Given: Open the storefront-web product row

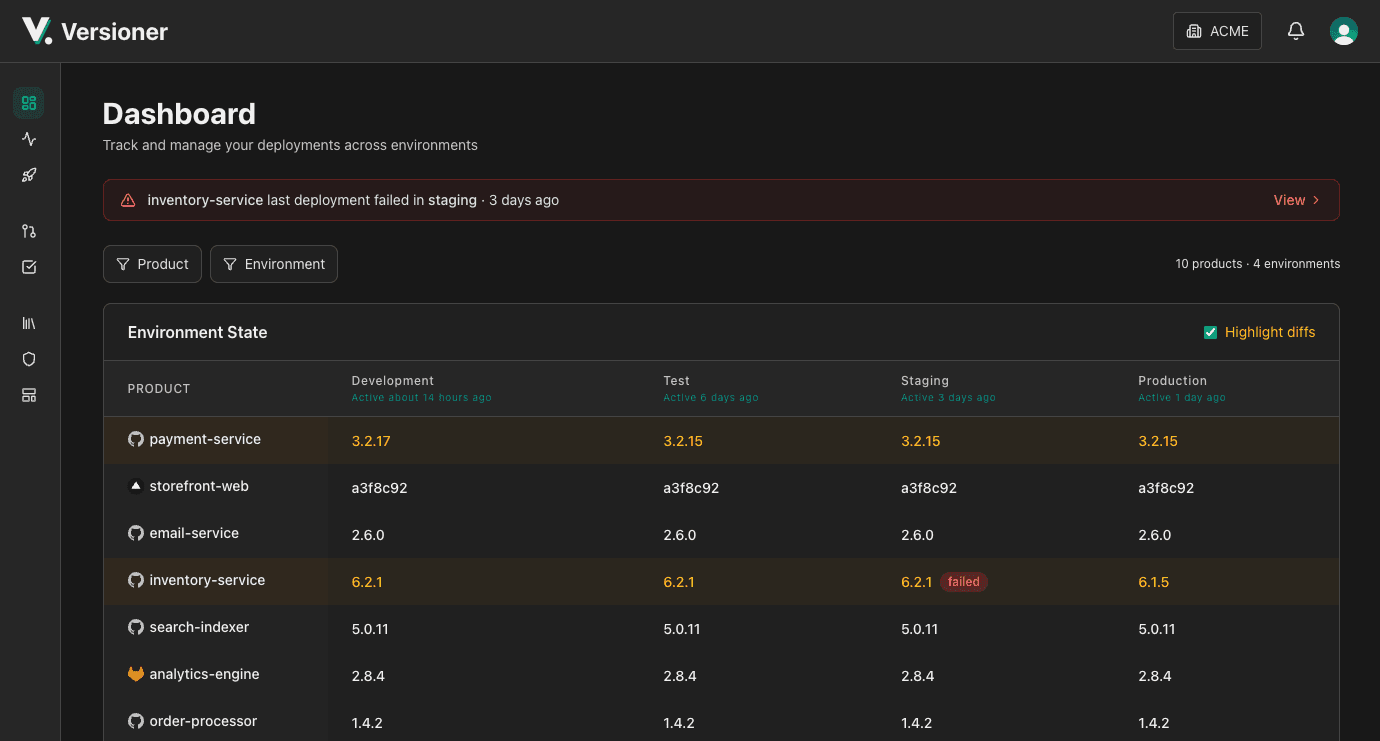Looking at the screenshot, I should 721,487.
